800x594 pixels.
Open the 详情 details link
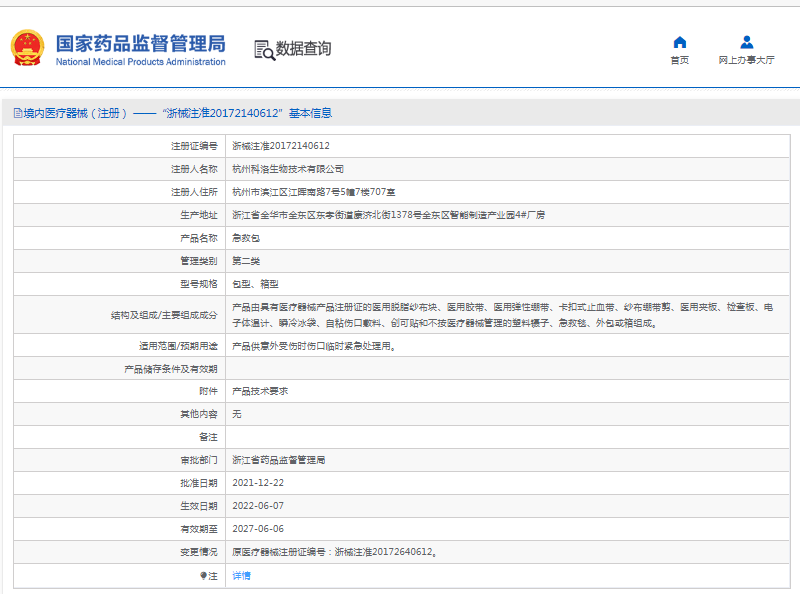point(241,575)
